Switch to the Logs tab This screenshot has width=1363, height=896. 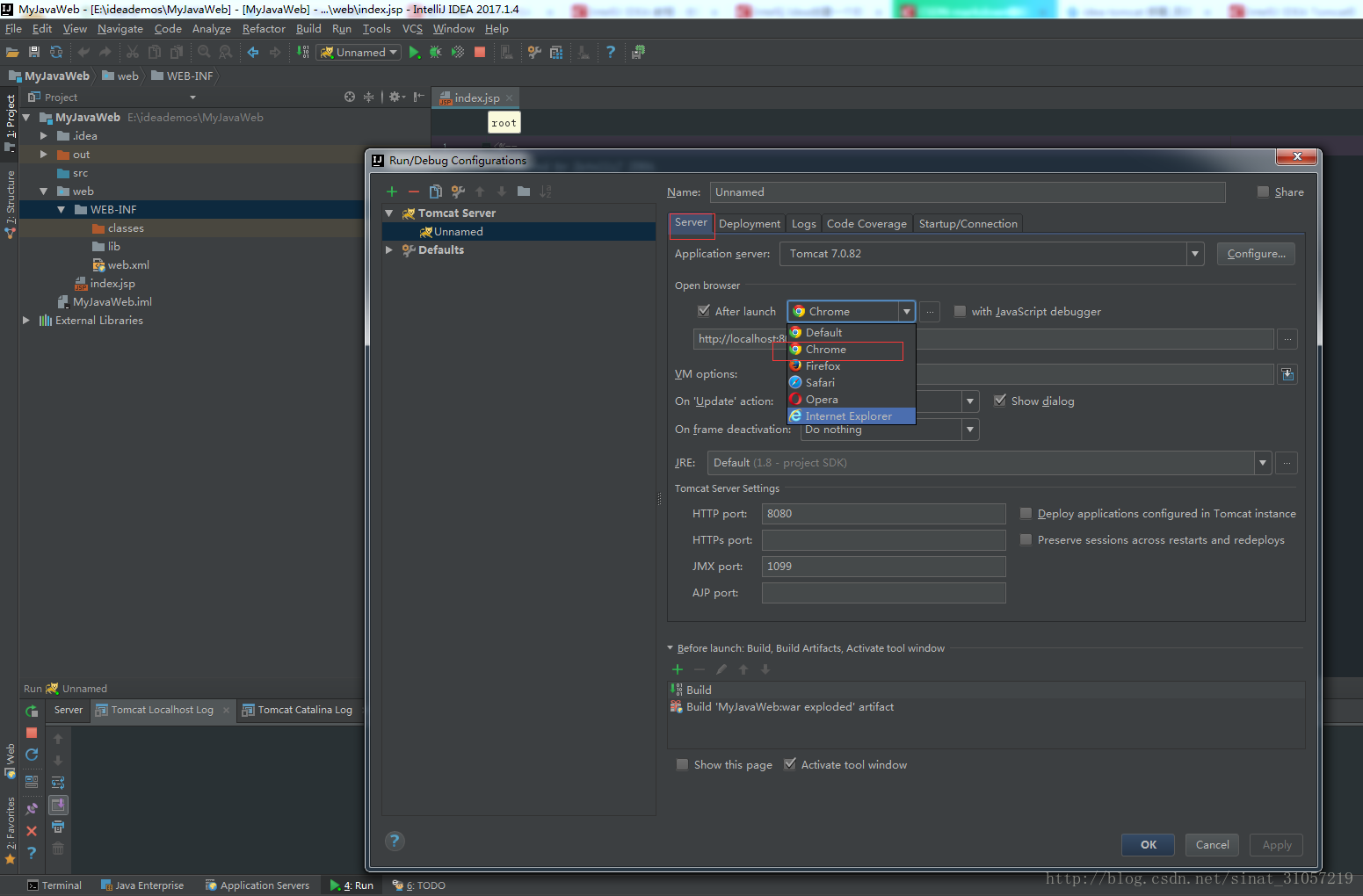click(x=803, y=224)
